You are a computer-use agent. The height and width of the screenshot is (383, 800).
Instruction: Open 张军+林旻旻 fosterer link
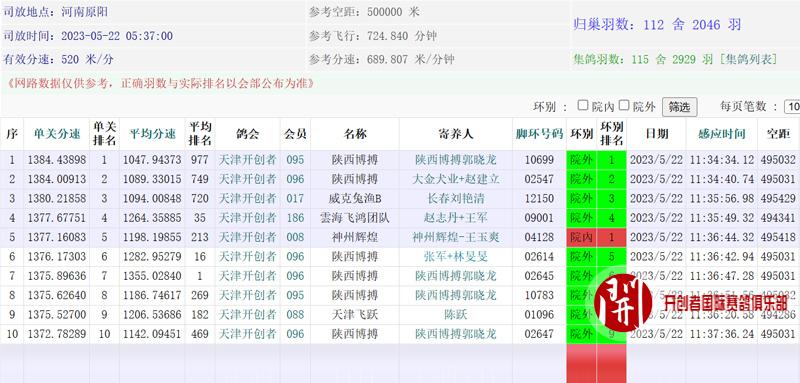[x=455, y=257]
